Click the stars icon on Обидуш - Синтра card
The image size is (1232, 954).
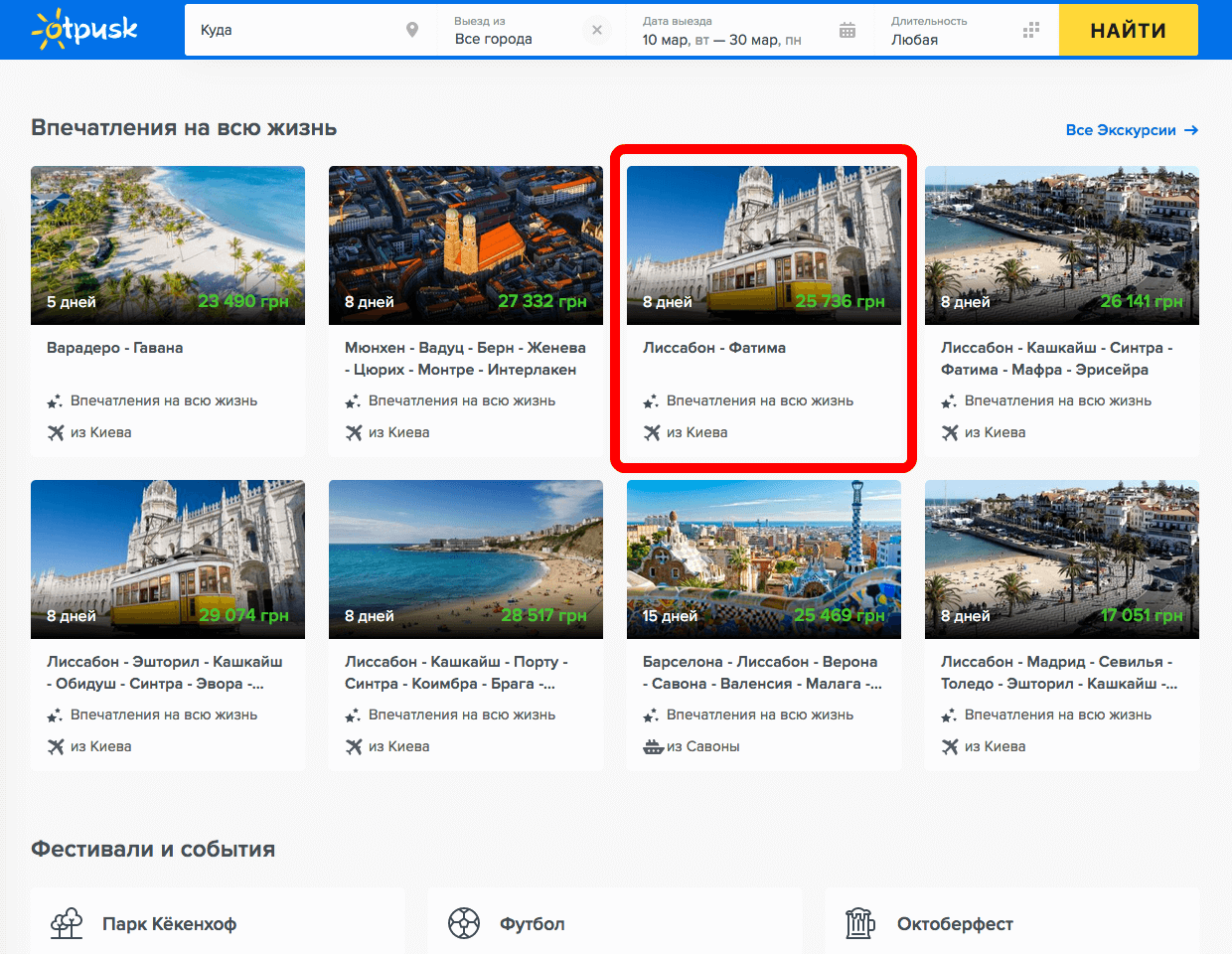(55, 715)
